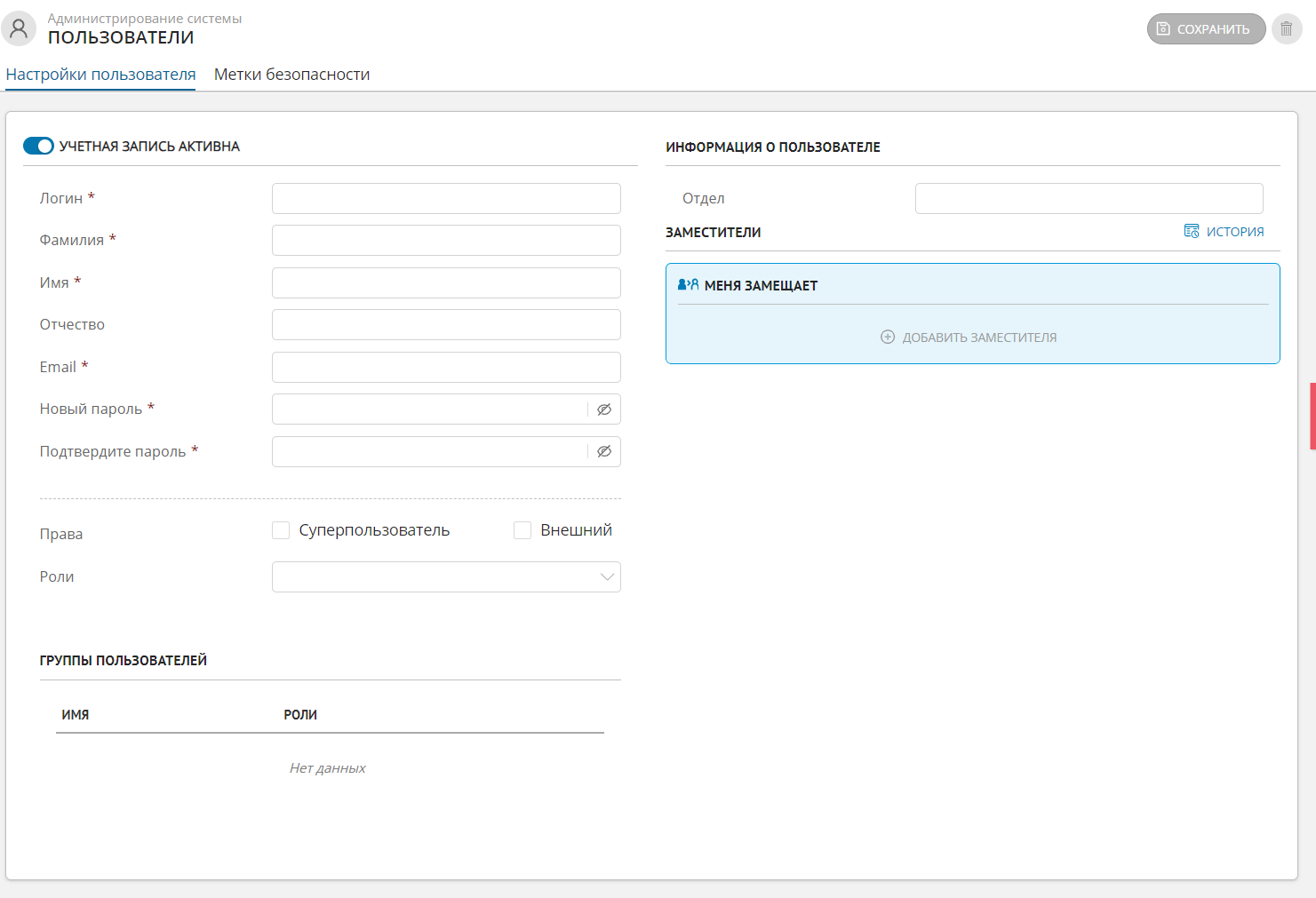Enable the Внешний checkbox
This screenshot has height=898, width=1316.
[x=522, y=530]
